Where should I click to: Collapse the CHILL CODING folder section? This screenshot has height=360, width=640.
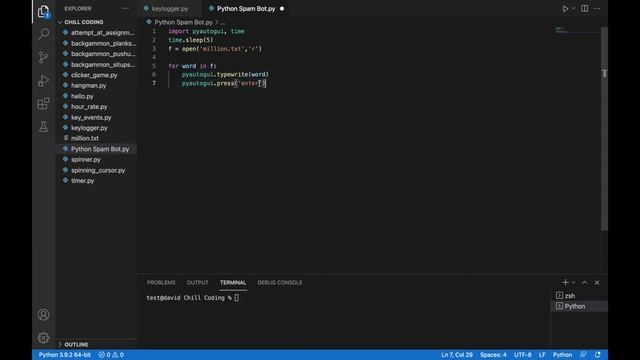pyautogui.click(x=84, y=22)
